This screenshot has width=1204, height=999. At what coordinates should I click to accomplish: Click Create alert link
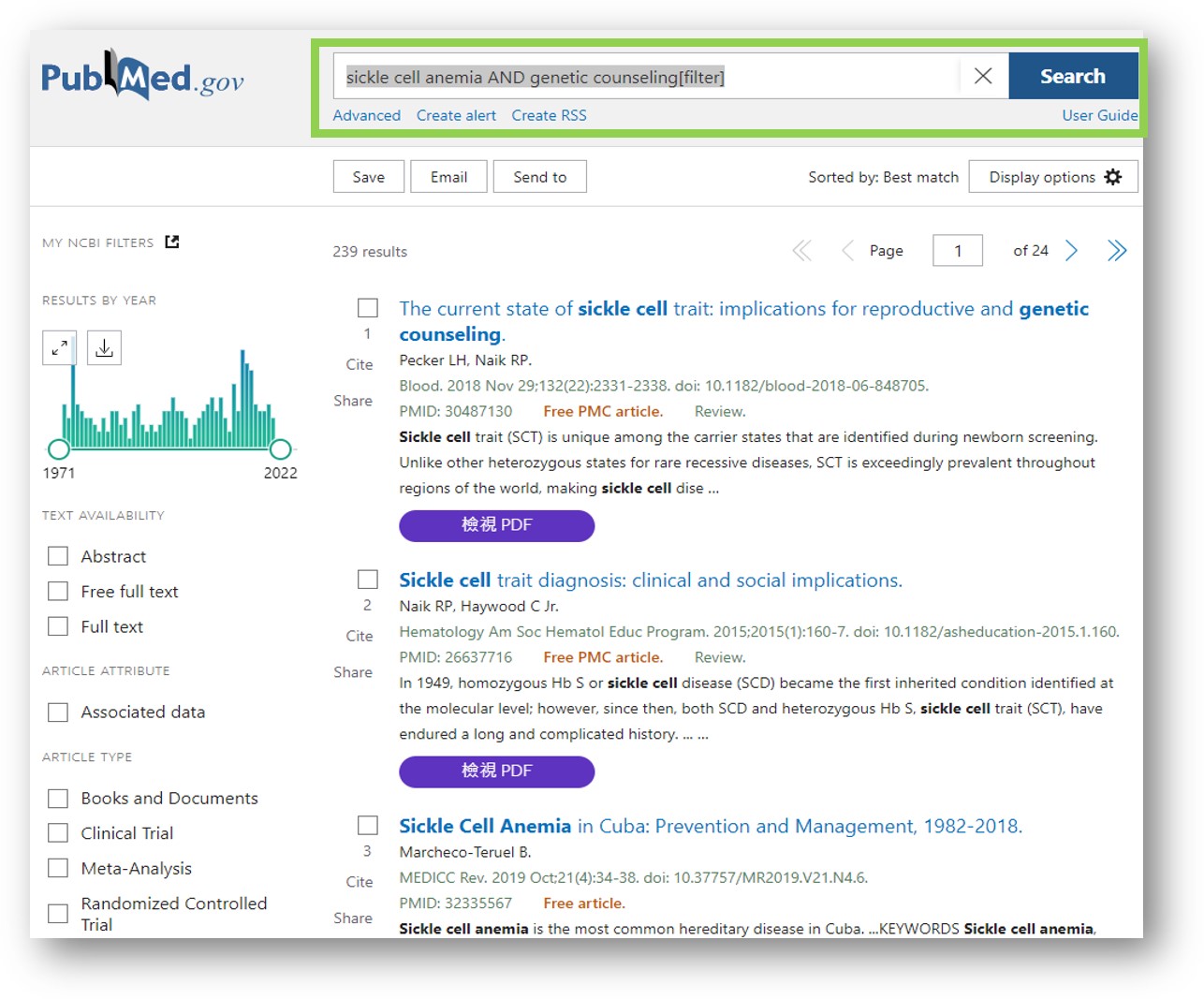coord(456,115)
